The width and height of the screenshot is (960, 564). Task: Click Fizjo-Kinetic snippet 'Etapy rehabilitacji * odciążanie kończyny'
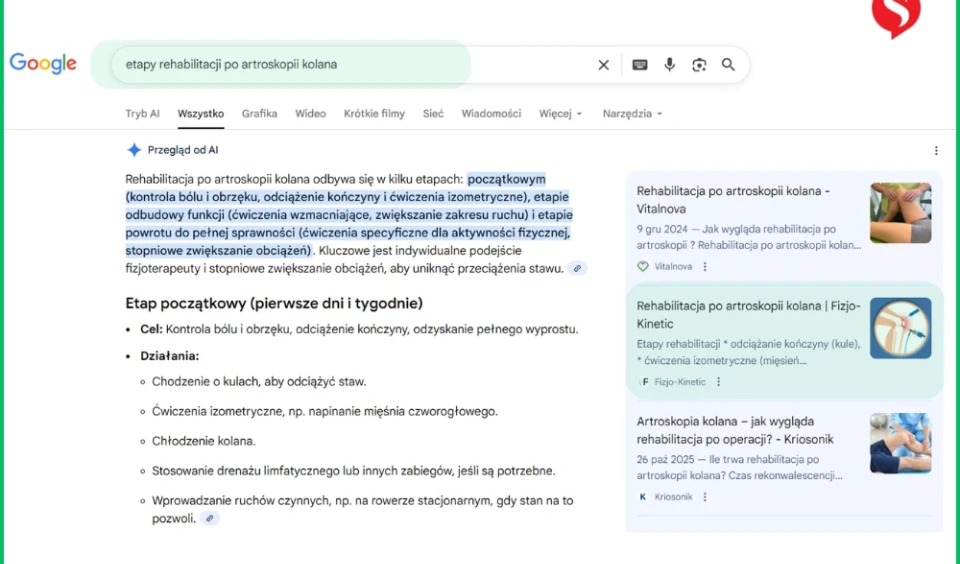[x=748, y=352]
